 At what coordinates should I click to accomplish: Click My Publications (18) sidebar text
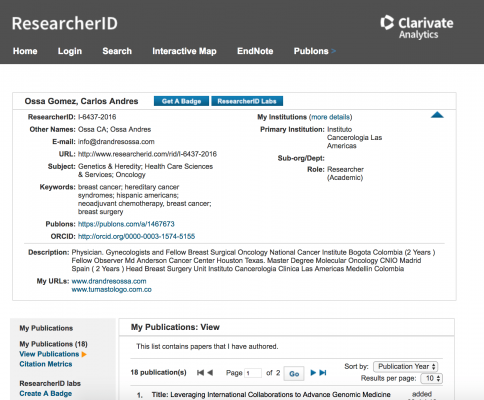pos(53,344)
